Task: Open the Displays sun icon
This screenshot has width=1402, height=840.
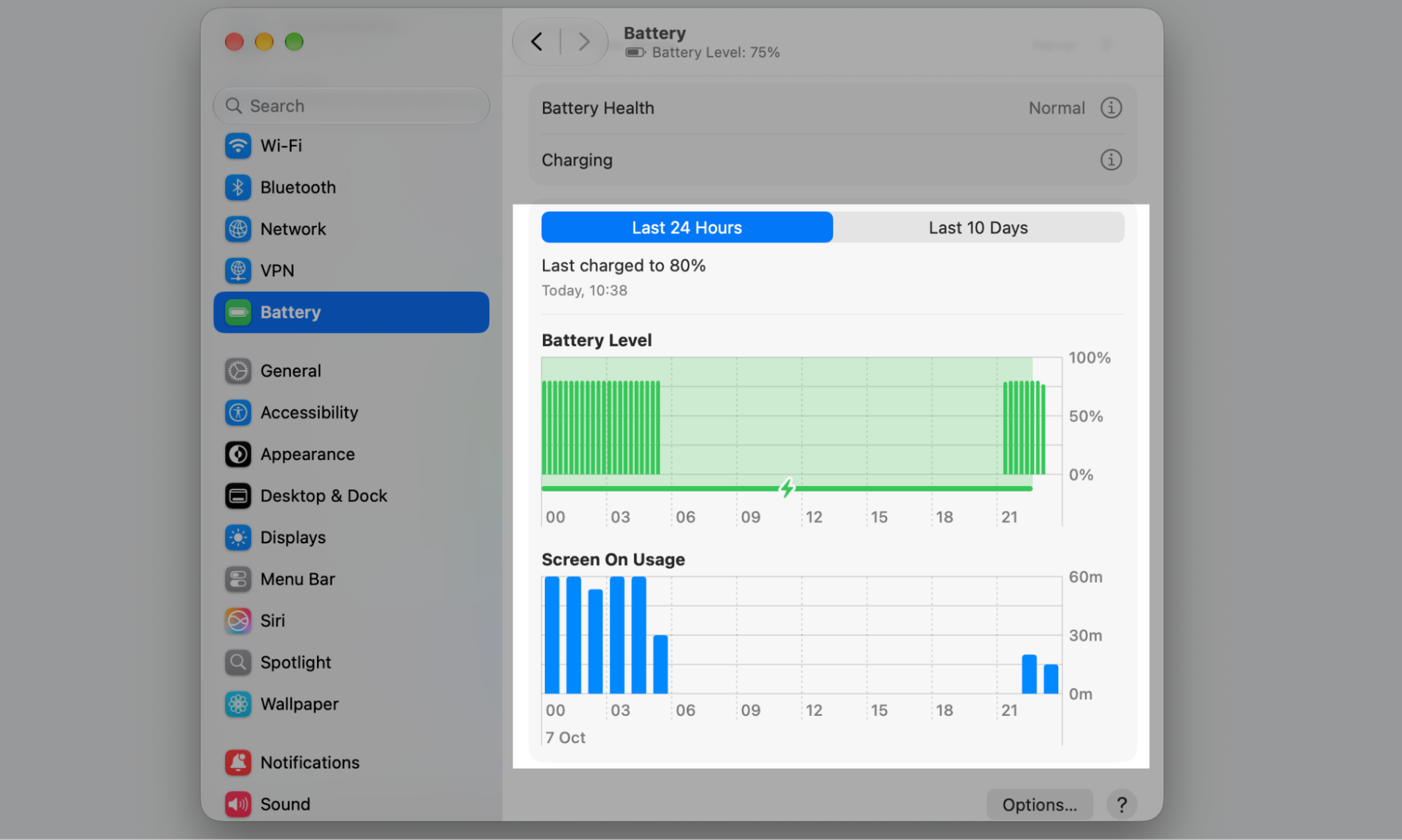Action: coord(238,537)
